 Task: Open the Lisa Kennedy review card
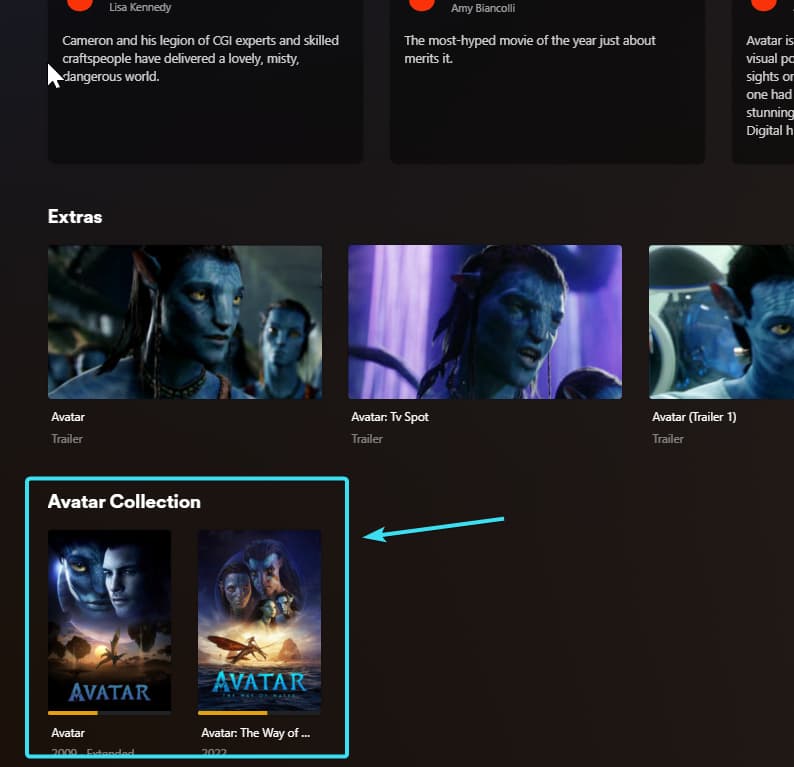pyautogui.click(x=205, y=81)
